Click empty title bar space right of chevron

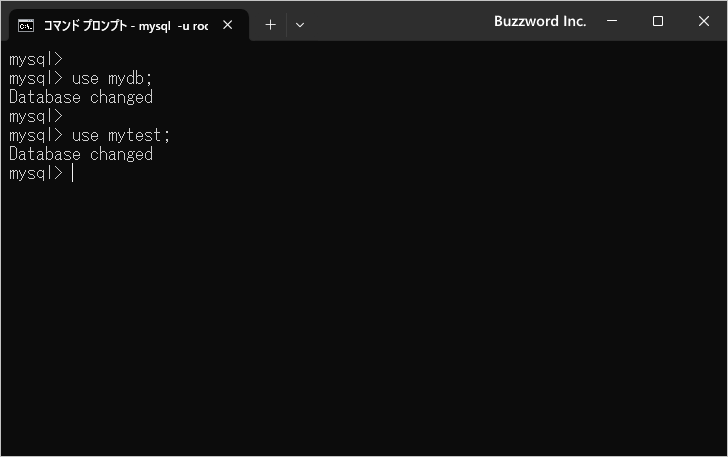click(x=400, y=21)
